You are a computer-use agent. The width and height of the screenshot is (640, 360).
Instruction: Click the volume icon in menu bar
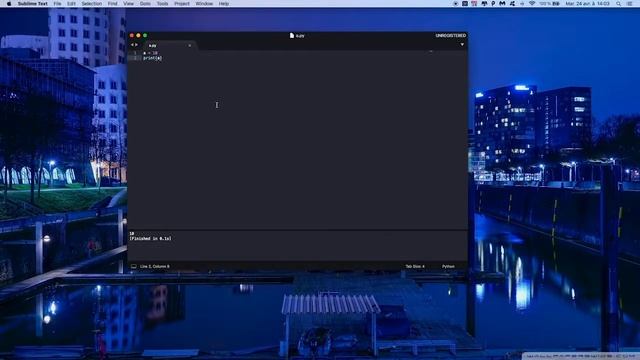(522, 4)
